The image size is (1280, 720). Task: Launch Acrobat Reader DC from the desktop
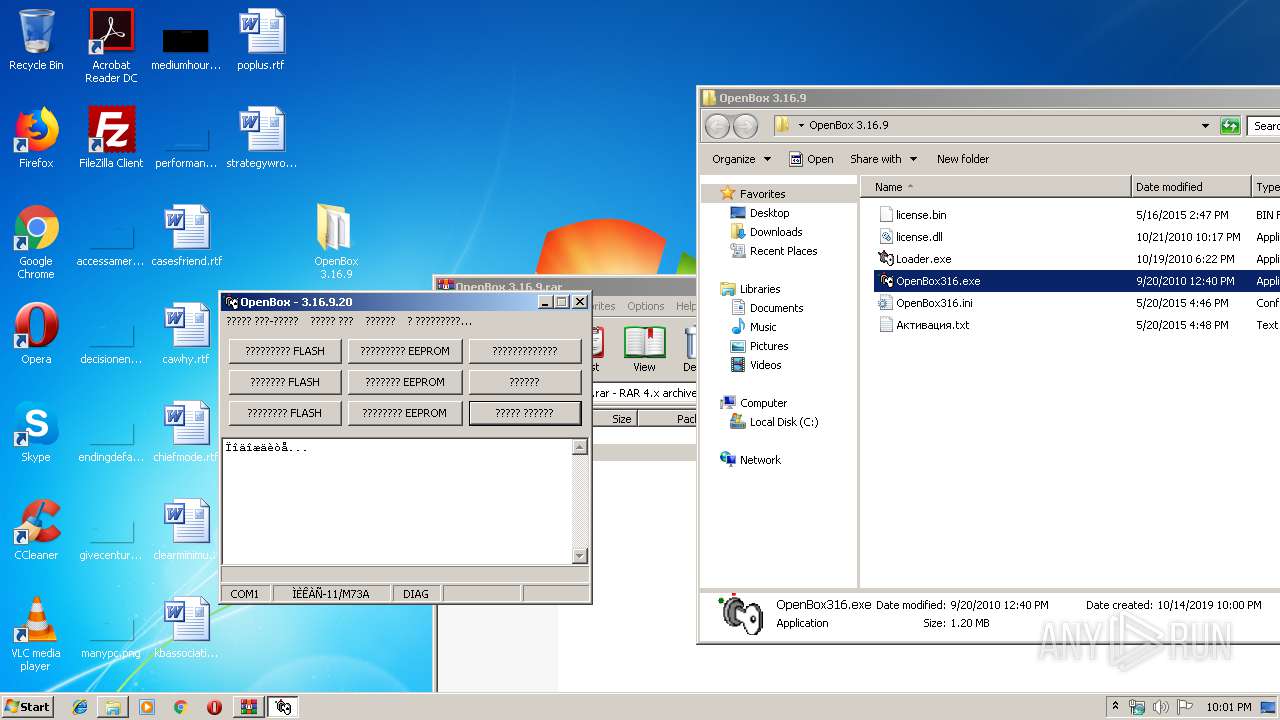click(x=111, y=46)
